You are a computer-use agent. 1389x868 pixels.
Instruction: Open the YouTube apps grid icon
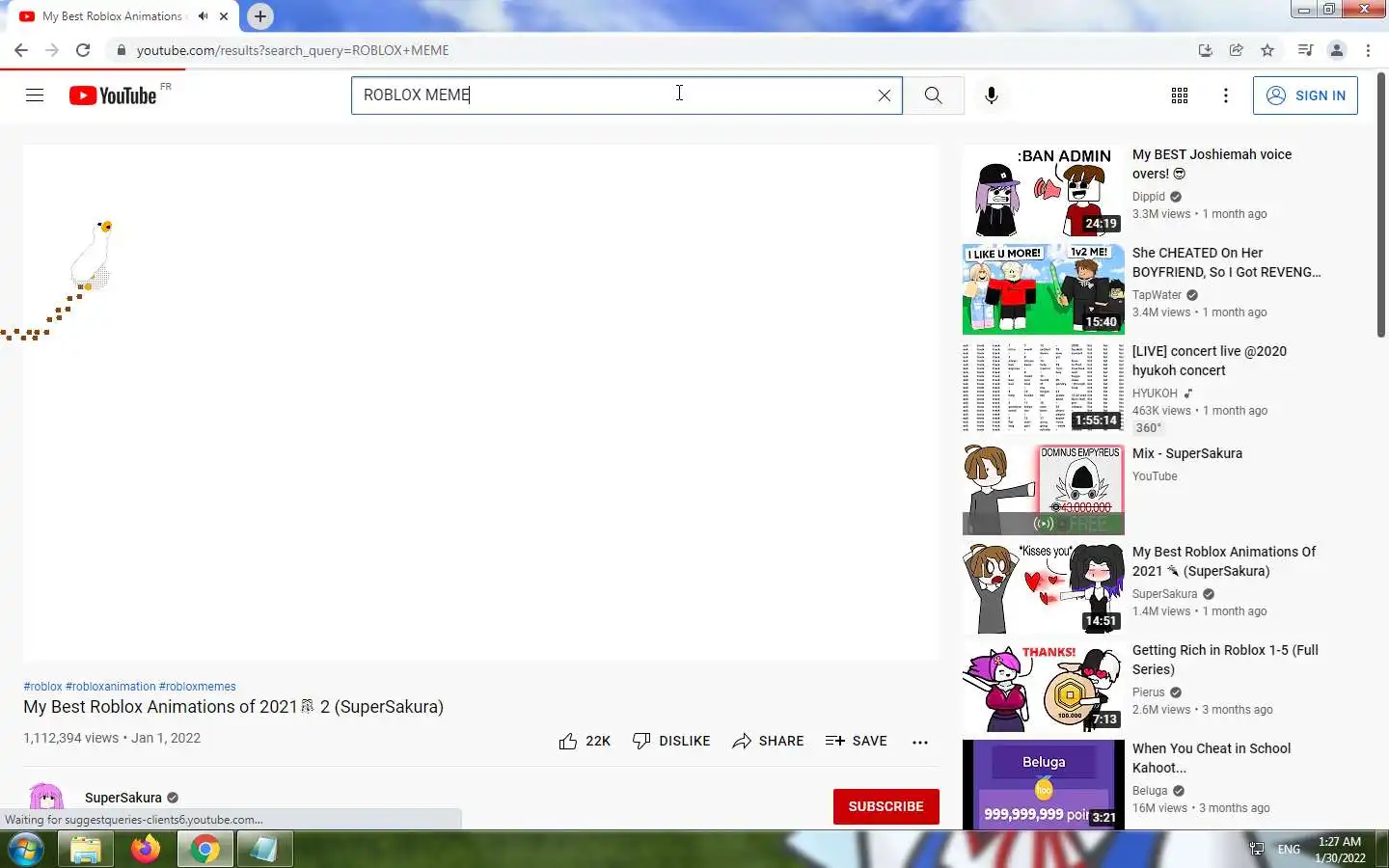click(1179, 95)
